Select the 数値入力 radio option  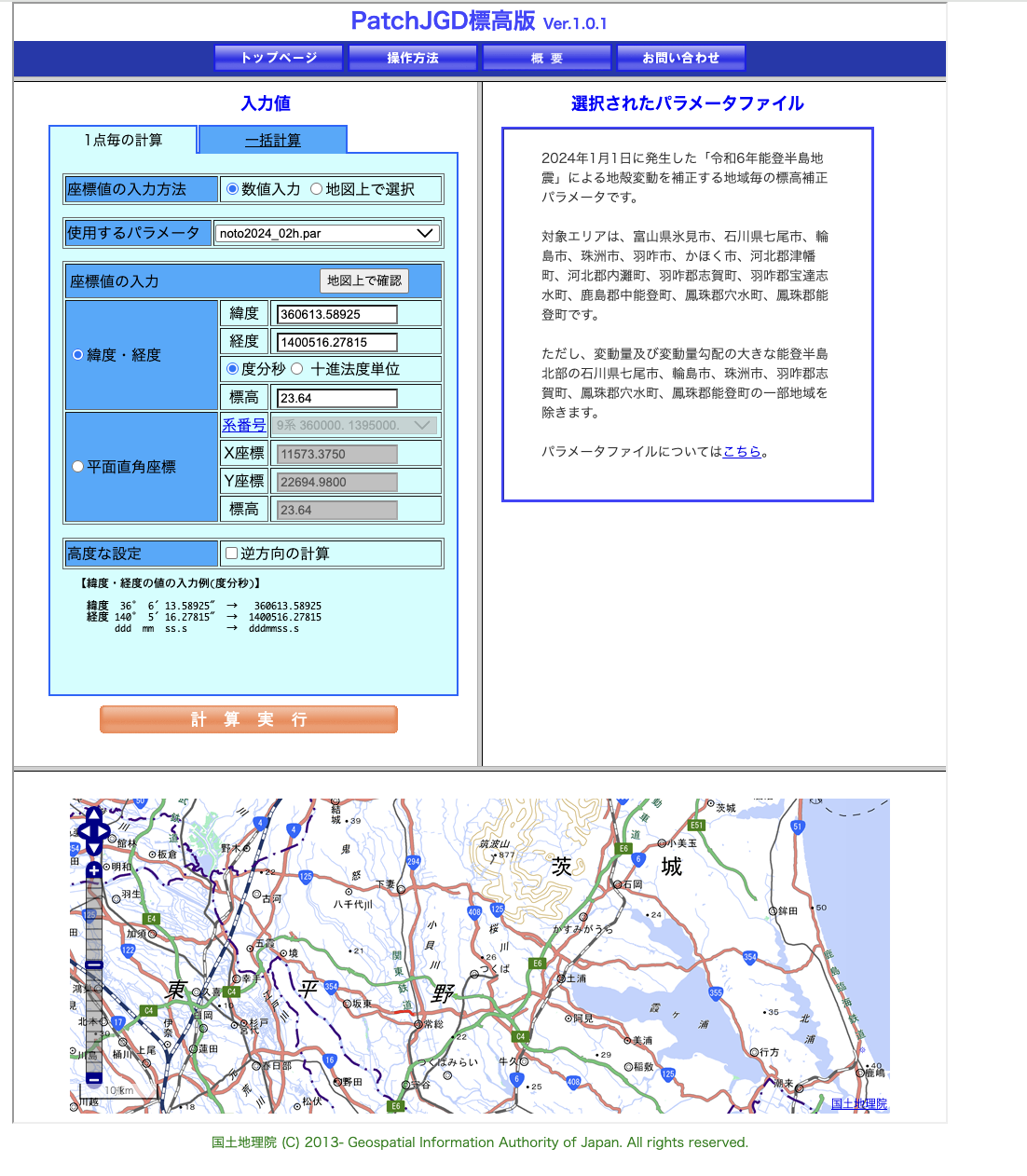tap(233, 189)
